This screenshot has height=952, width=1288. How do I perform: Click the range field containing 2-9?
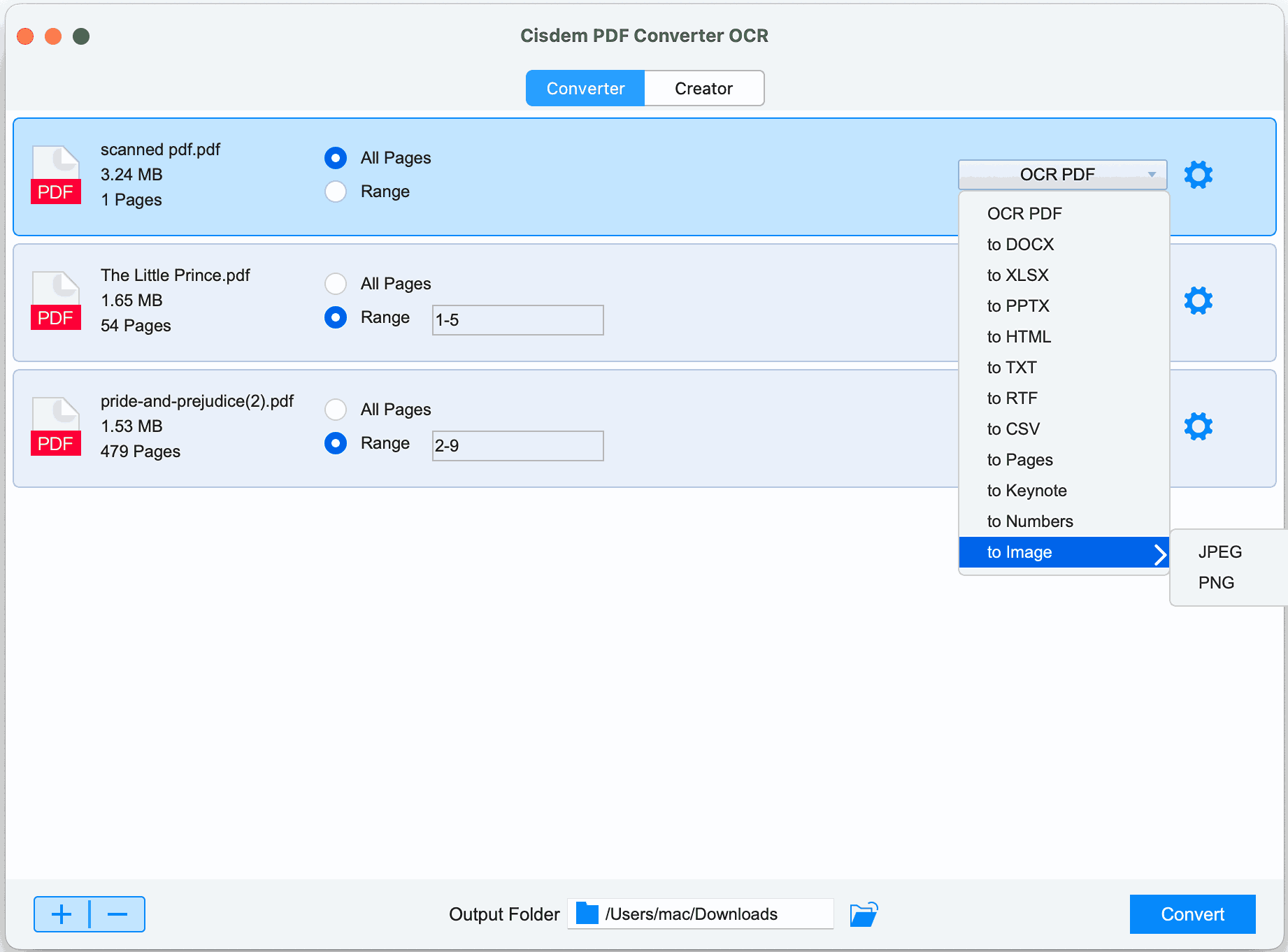[x=518, y=446]
